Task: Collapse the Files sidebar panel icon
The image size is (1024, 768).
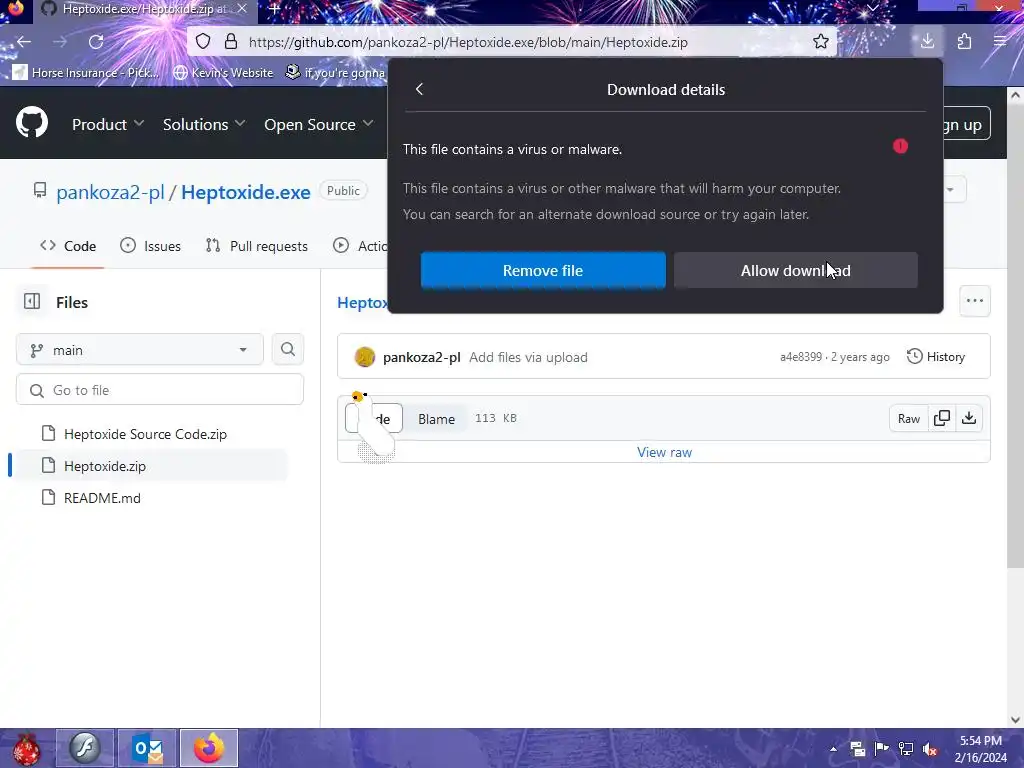Action: click(32, 301)
